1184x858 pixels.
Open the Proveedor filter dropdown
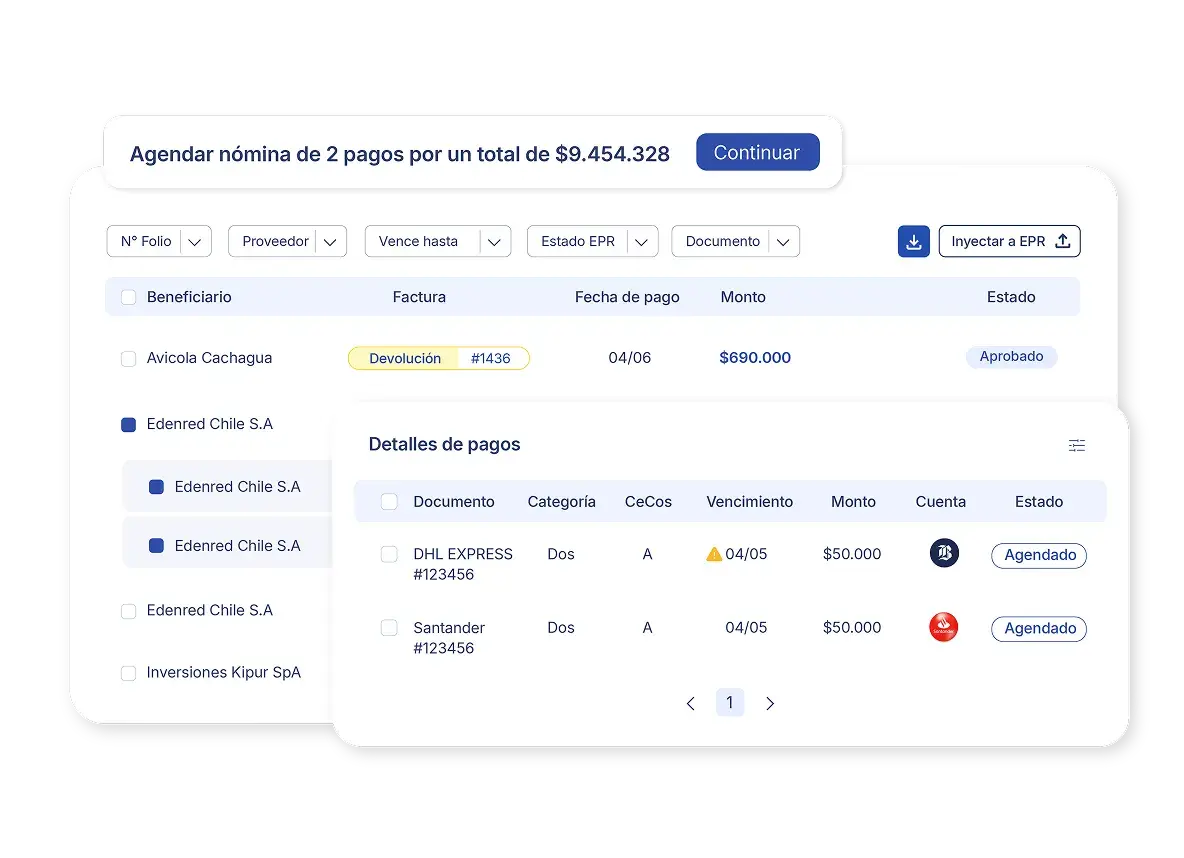coord(288,242)
